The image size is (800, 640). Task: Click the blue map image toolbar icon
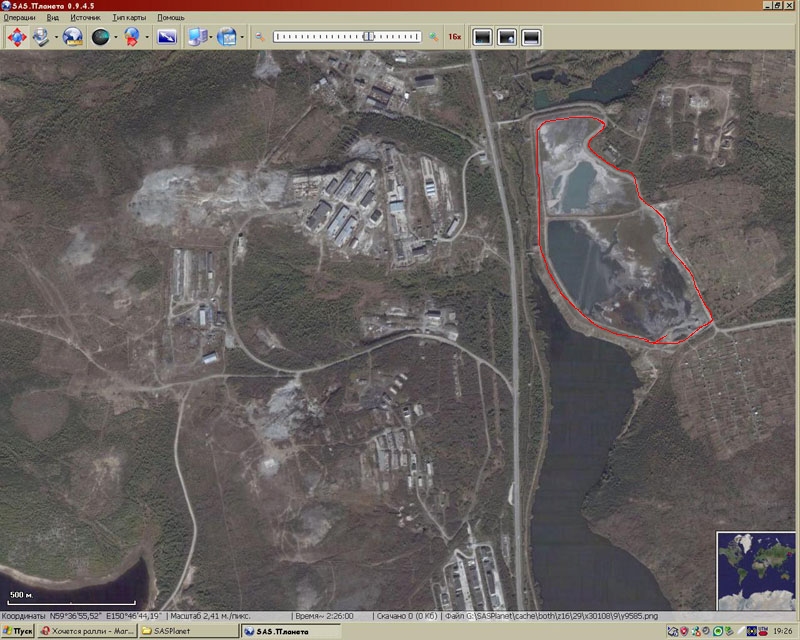[x=166, y=37]
